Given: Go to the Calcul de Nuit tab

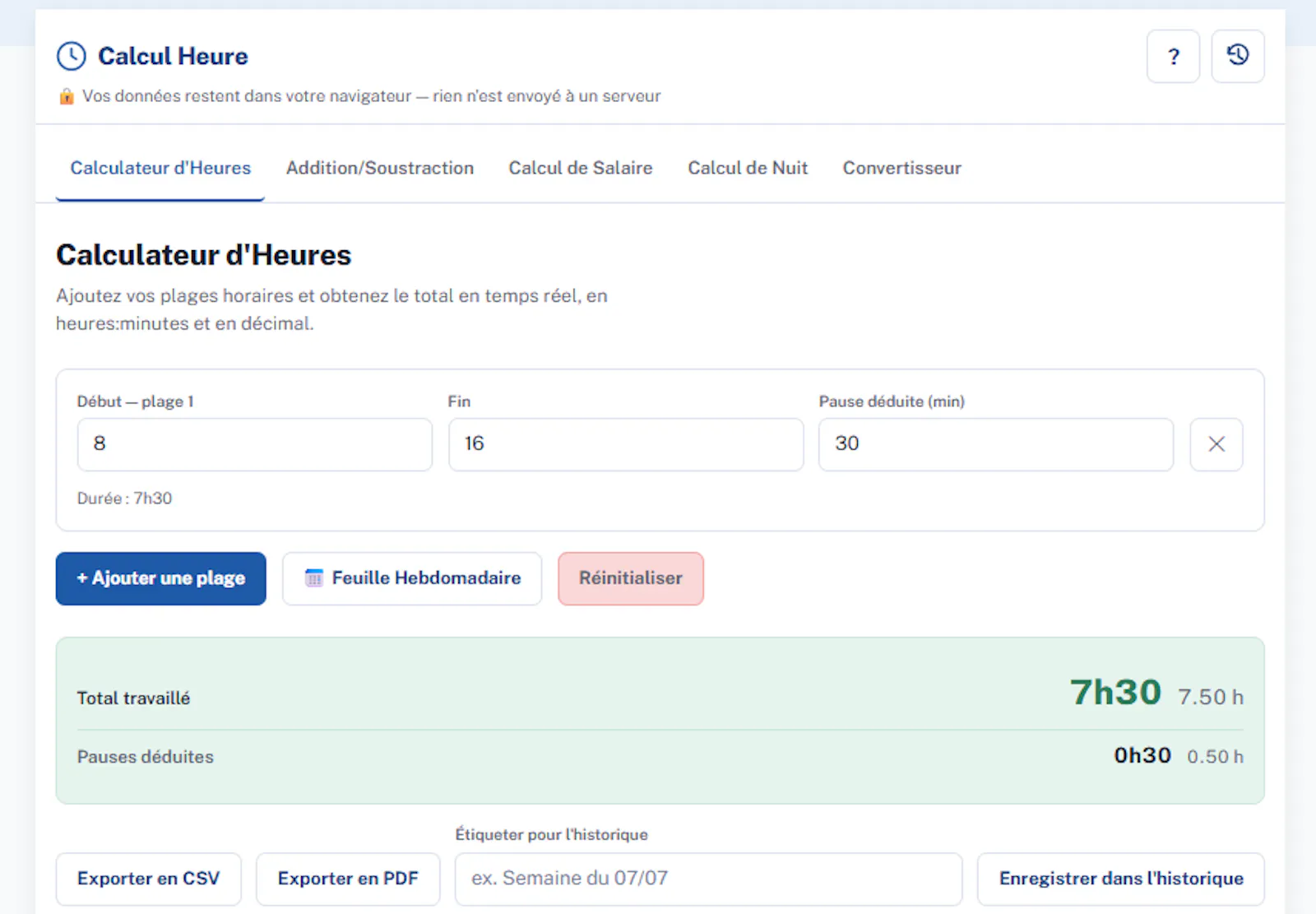Looking at the screenshot, I should (x=748, y=168).
